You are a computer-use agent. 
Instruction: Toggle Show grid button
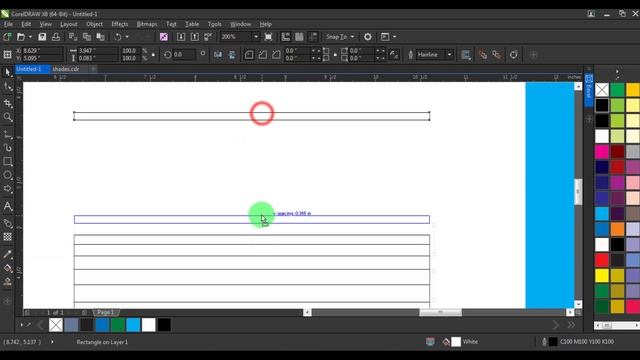299,37
